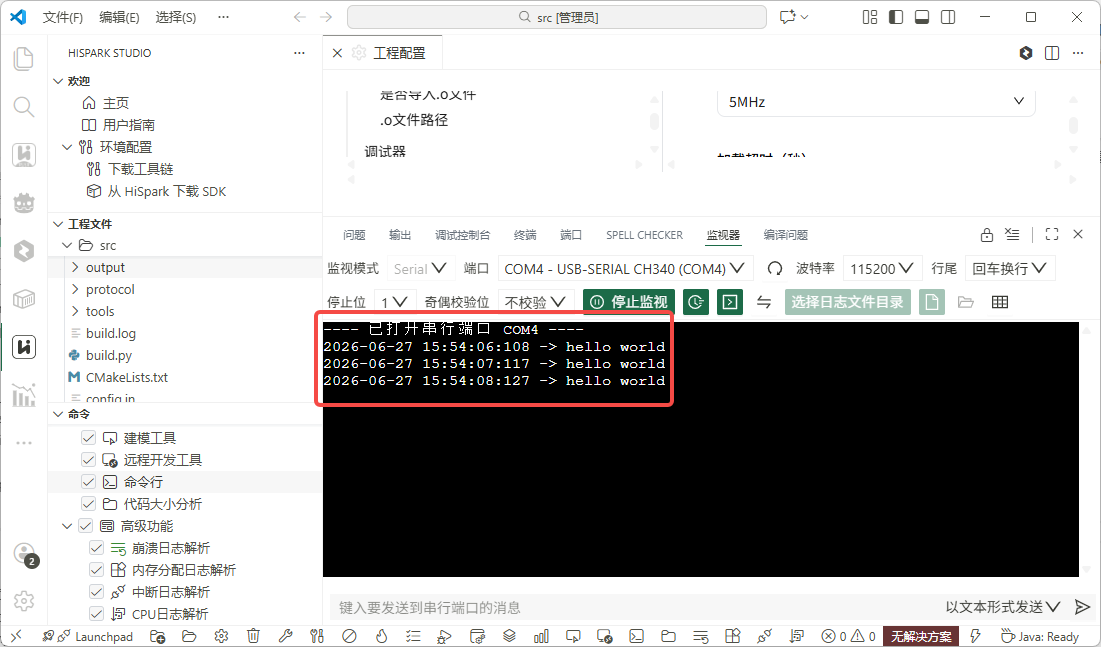Refresh the serial port list

[774, 268]
